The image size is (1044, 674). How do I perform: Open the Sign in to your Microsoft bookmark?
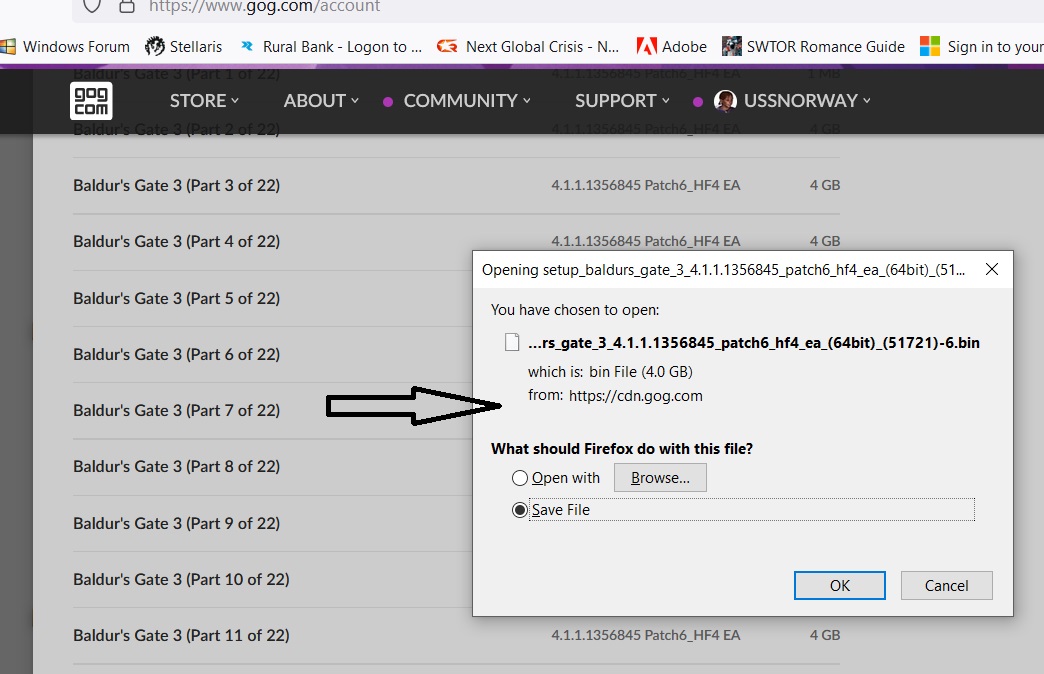pyautogui.click(x=981, y=47)
